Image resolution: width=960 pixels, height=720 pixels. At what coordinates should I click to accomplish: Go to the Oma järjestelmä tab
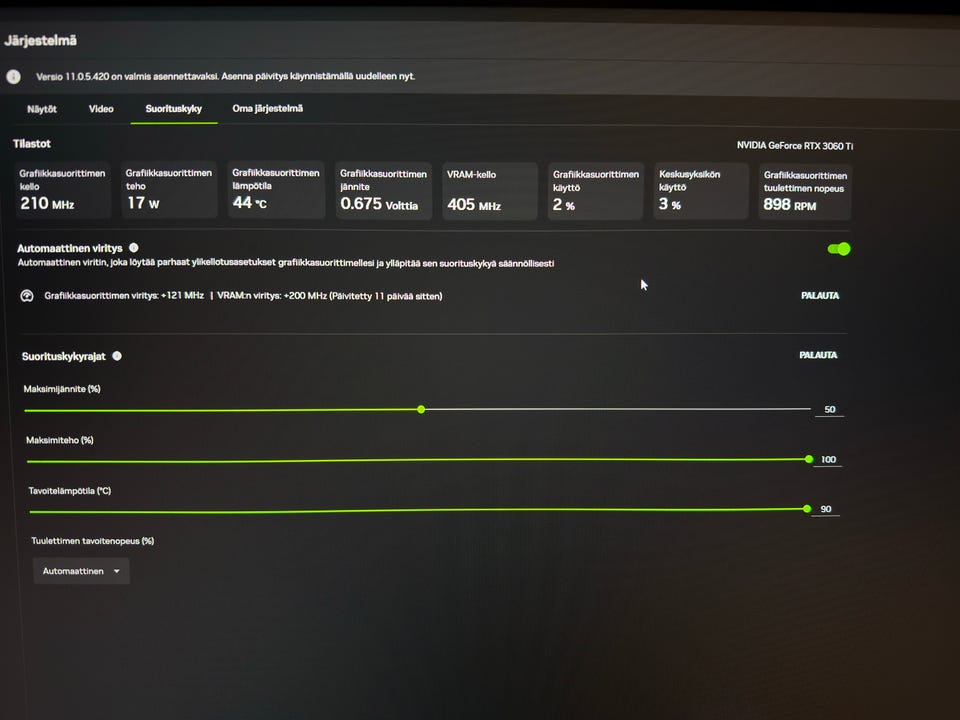pyautogui.click(x=268, y=108)
